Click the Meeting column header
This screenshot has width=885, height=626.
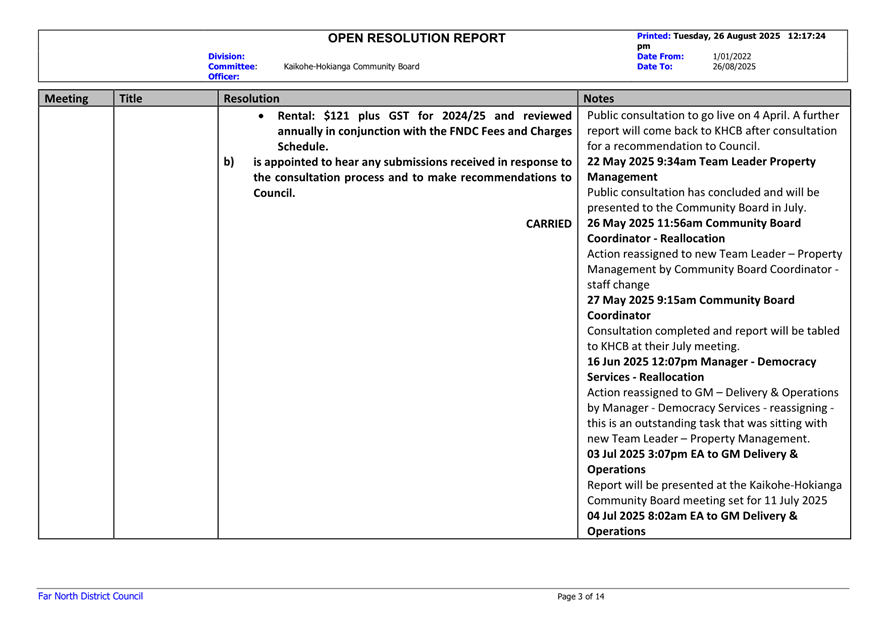[x=67, y=99]
